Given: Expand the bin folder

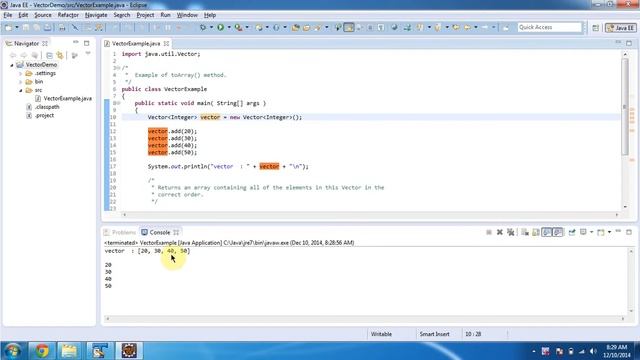Looking at the screenshot, I should 20,82.
